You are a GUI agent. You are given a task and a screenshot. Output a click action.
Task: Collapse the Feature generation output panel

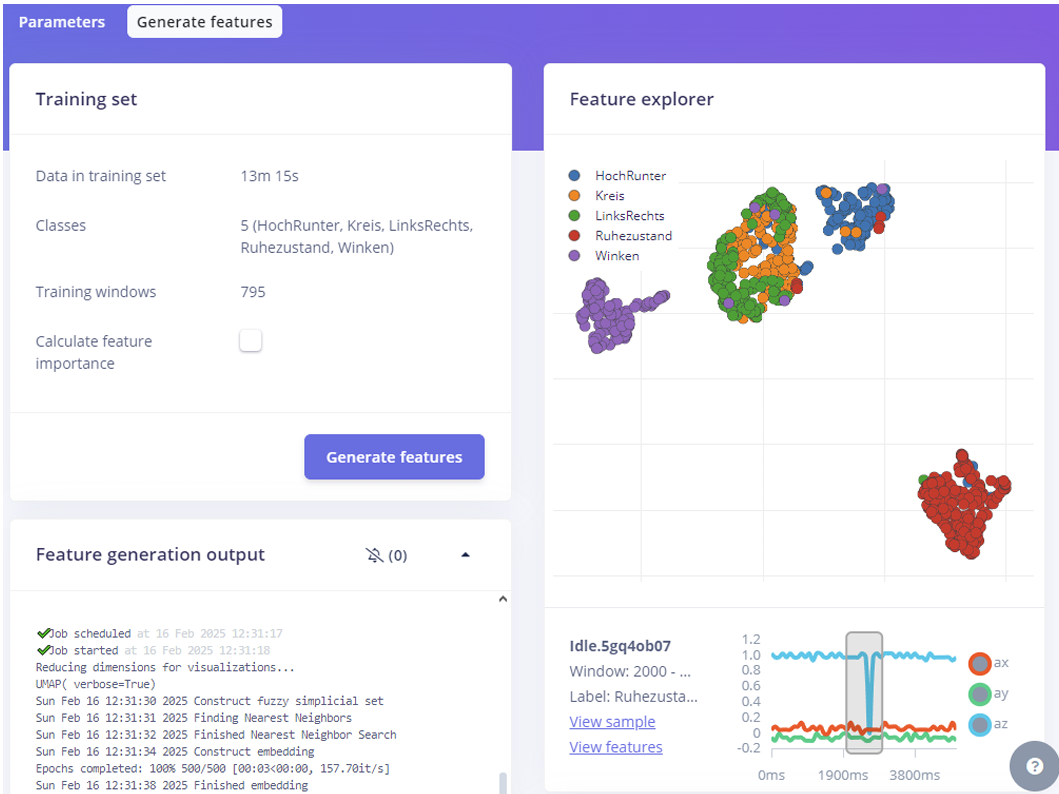coord(465,555)
